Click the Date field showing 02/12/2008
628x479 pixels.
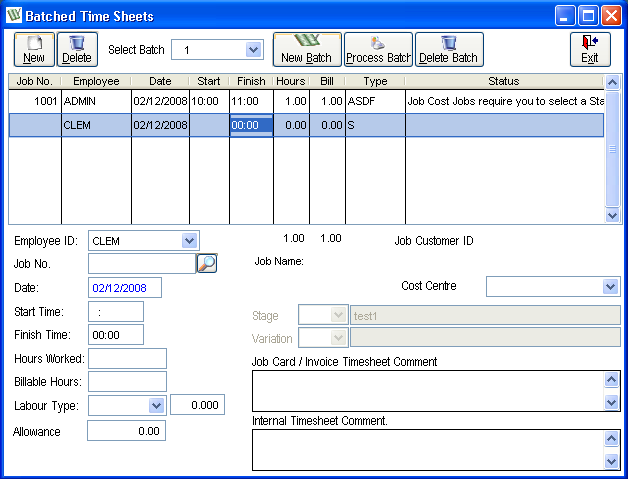click(x=125, y=288)
